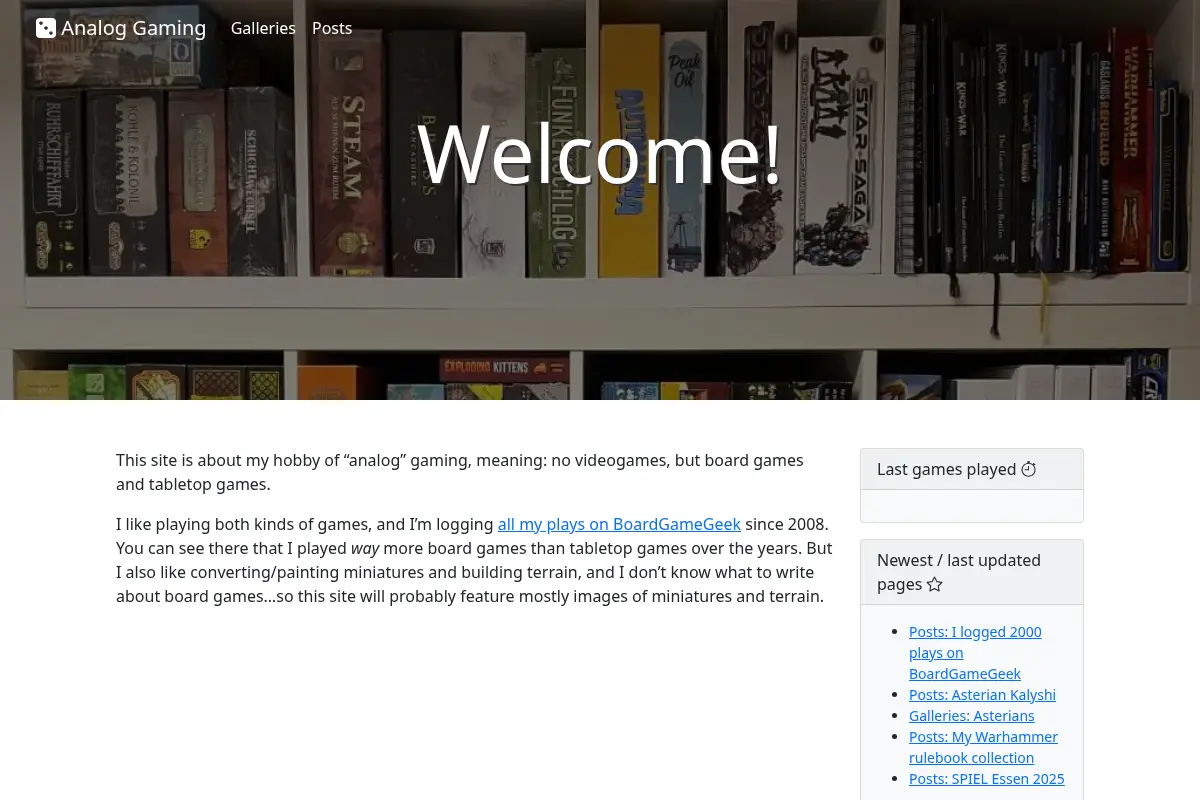Click the dice logo icon
This screenshot has height=800, width=1200.
coord(46,28)
